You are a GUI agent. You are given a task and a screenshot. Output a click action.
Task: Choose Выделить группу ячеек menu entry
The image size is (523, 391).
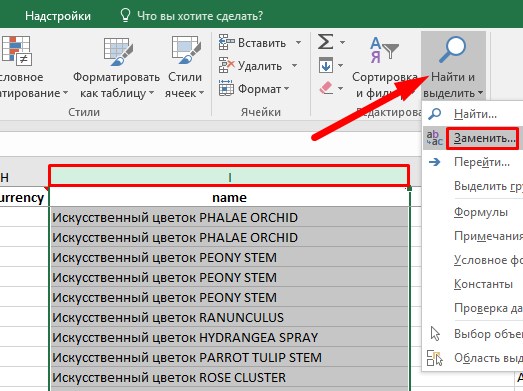click(x=488, y=186)
